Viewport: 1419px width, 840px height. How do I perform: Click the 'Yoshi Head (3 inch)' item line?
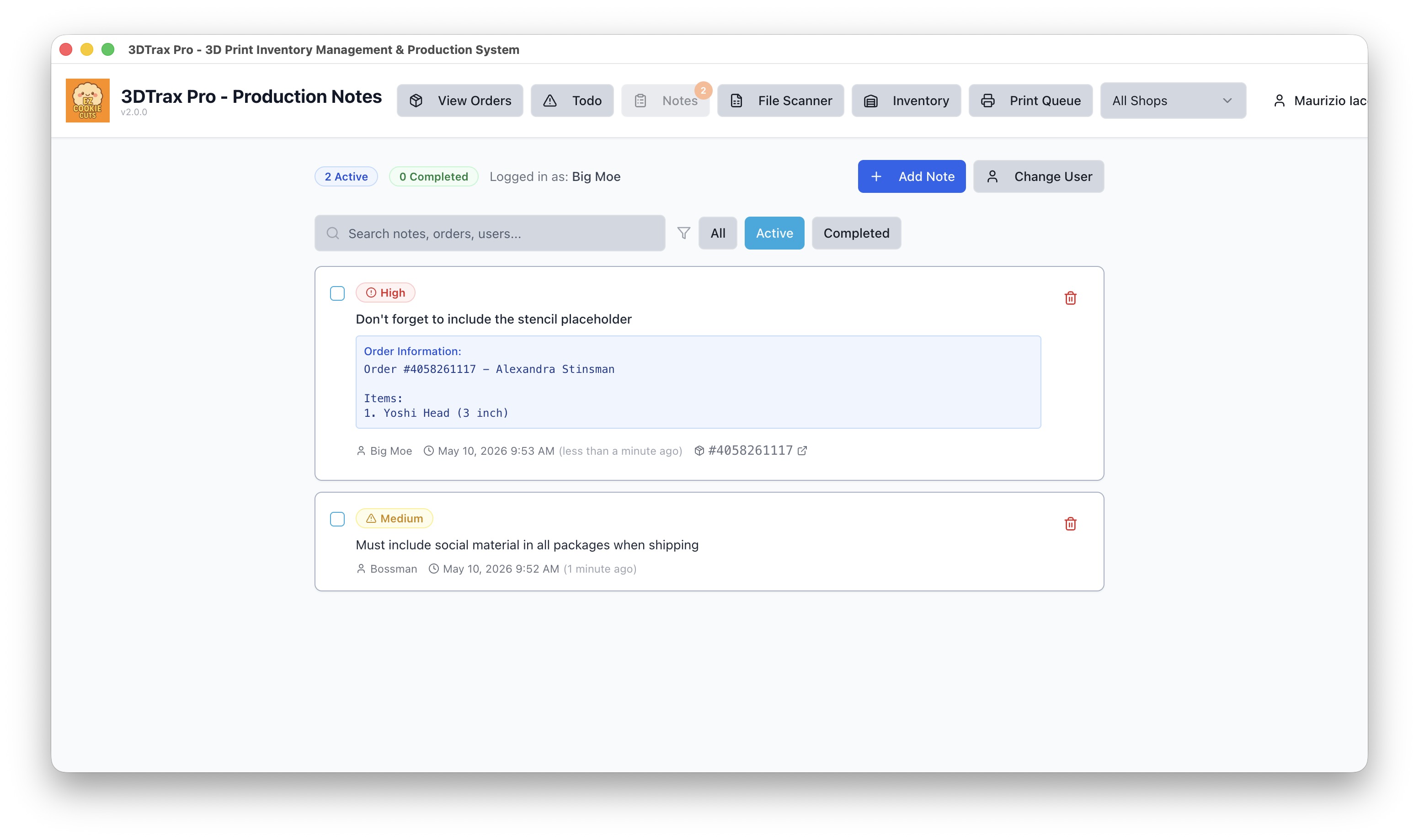pyautogui.click(x=436, y=413)
